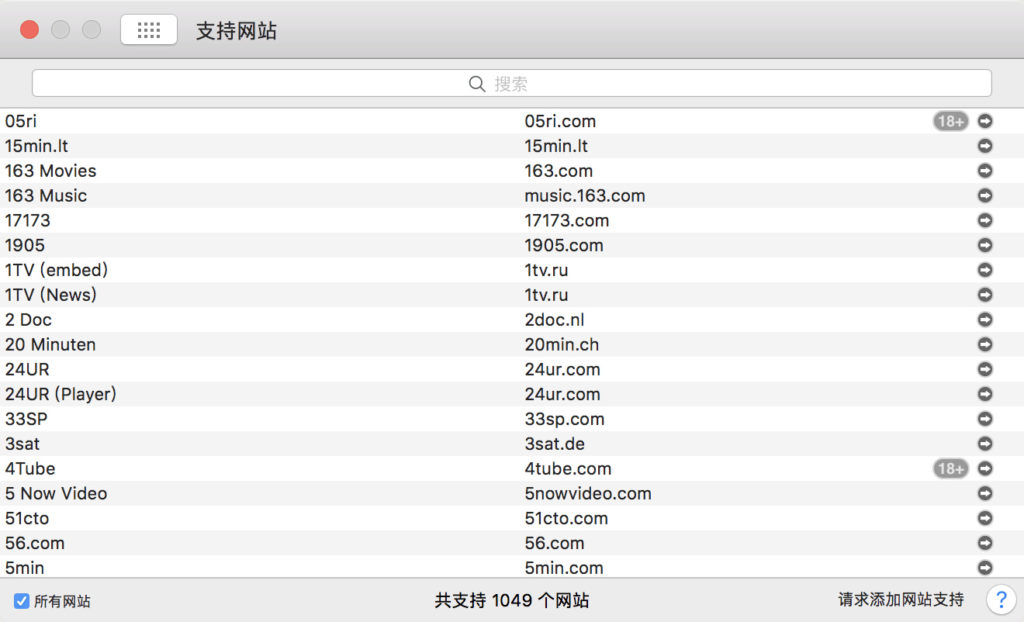This screenshot has height=622, width=1024.
Task: Select the 163 Movies site name
Action: click(51, 171)
